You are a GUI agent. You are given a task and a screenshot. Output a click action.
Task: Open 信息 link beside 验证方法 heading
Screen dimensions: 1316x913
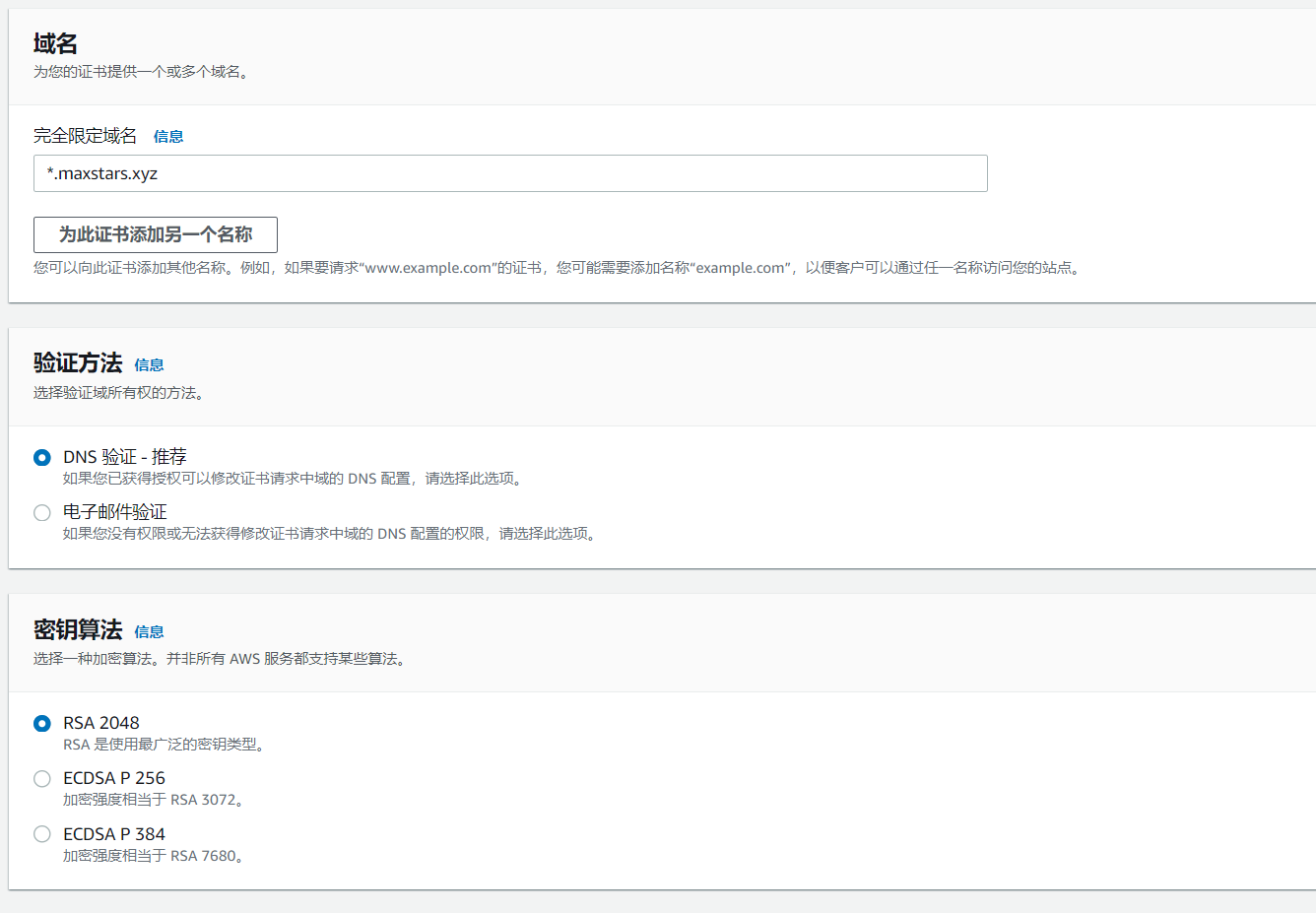pyautogui.click(x=149, y=365)
